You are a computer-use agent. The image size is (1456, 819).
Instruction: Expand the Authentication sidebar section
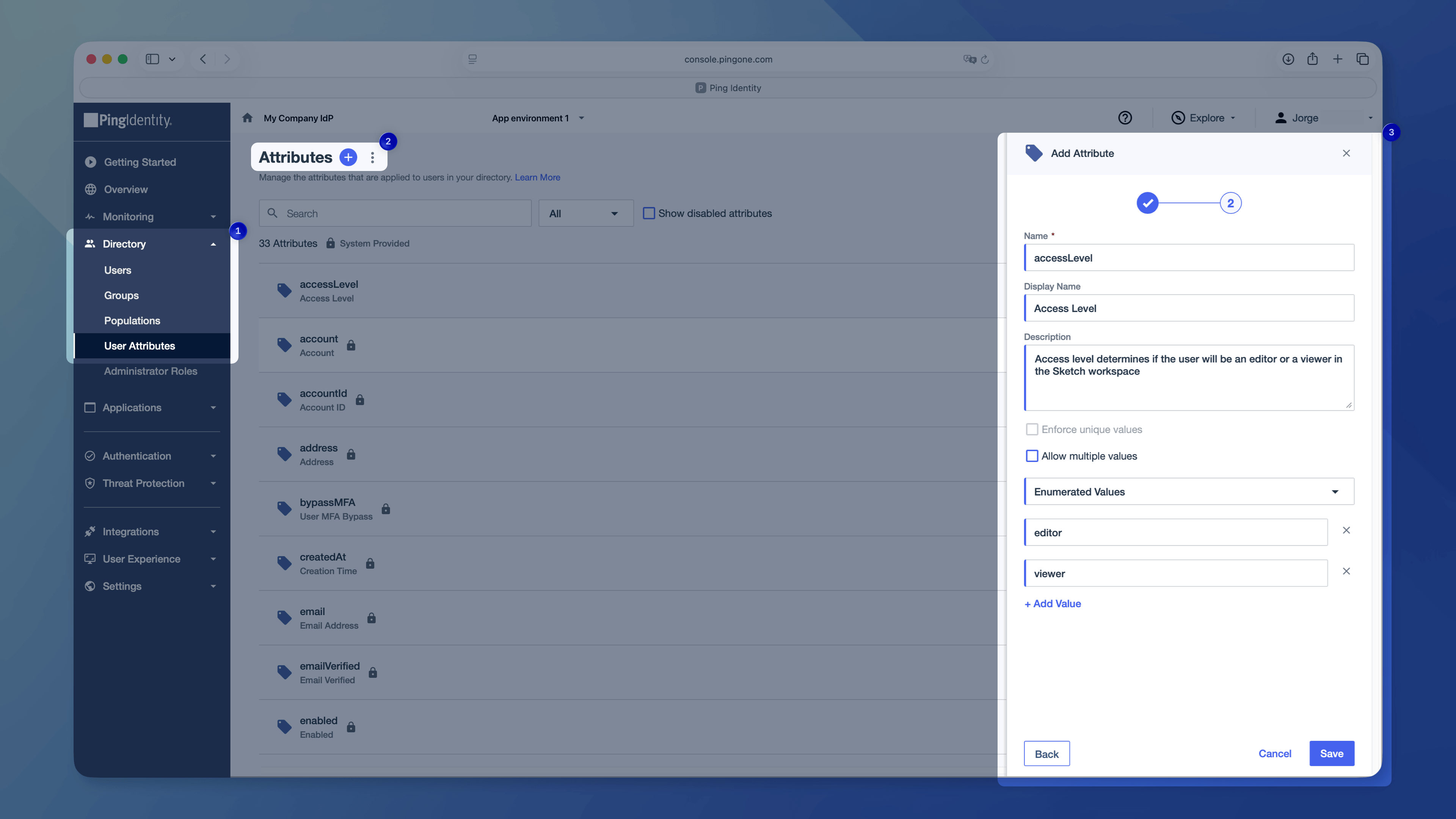coord(152,456)
